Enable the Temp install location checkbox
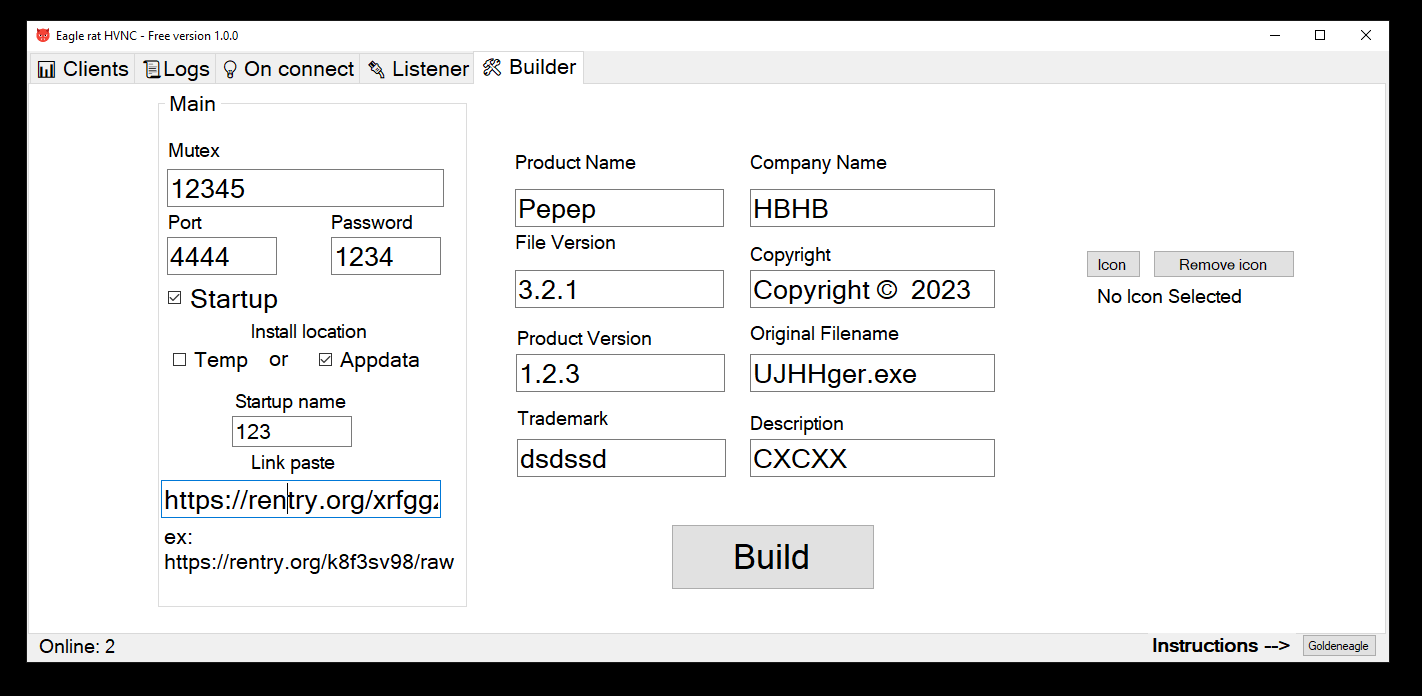Screen dimensions: 1422x696 [180, 360]
